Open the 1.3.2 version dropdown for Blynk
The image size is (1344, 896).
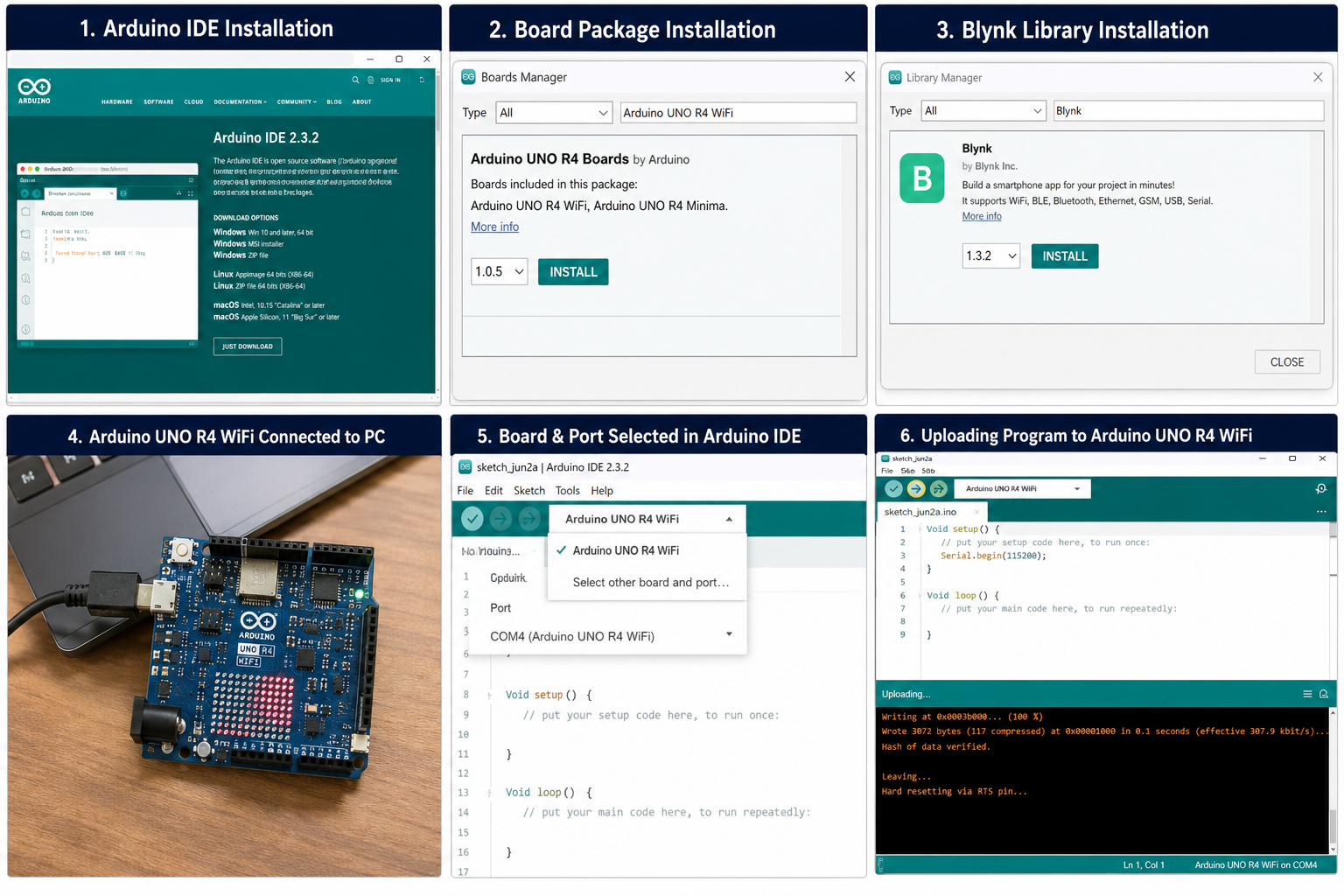[x=991, y=256]
